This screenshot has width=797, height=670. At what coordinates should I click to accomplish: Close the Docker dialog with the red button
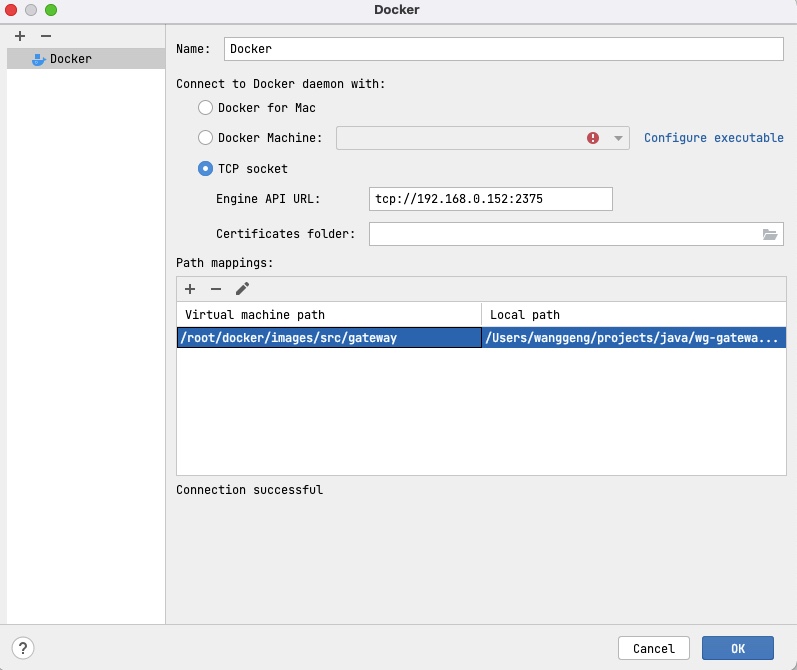[x=11, y=10]
